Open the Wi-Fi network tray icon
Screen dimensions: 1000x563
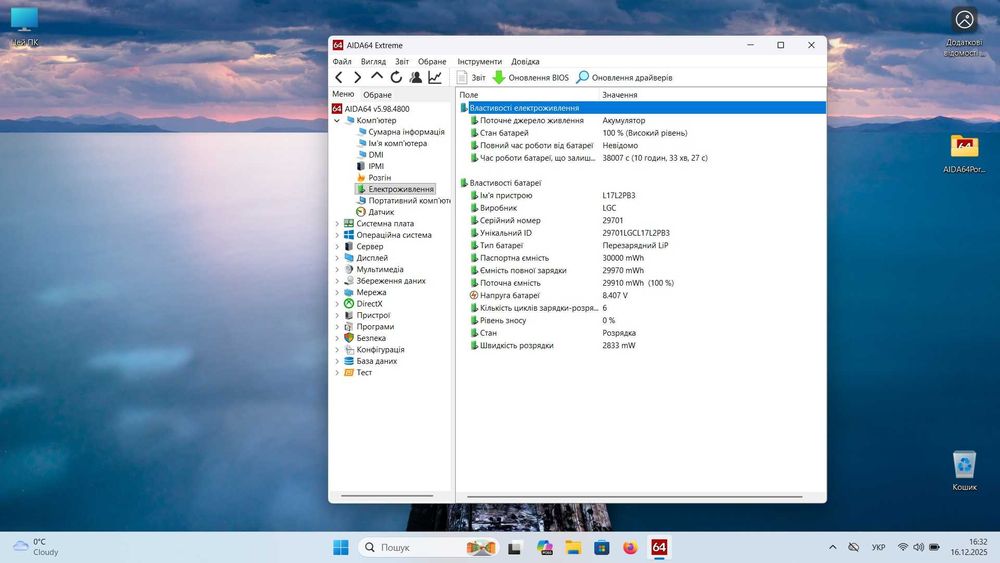pyautogui.click(x=902, y=547)
